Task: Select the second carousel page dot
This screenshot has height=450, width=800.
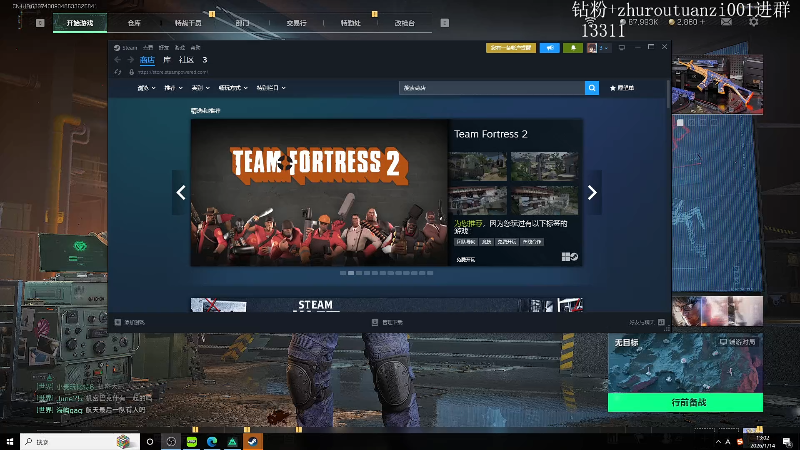Action: pyautogui.click(x=351, y=273)
